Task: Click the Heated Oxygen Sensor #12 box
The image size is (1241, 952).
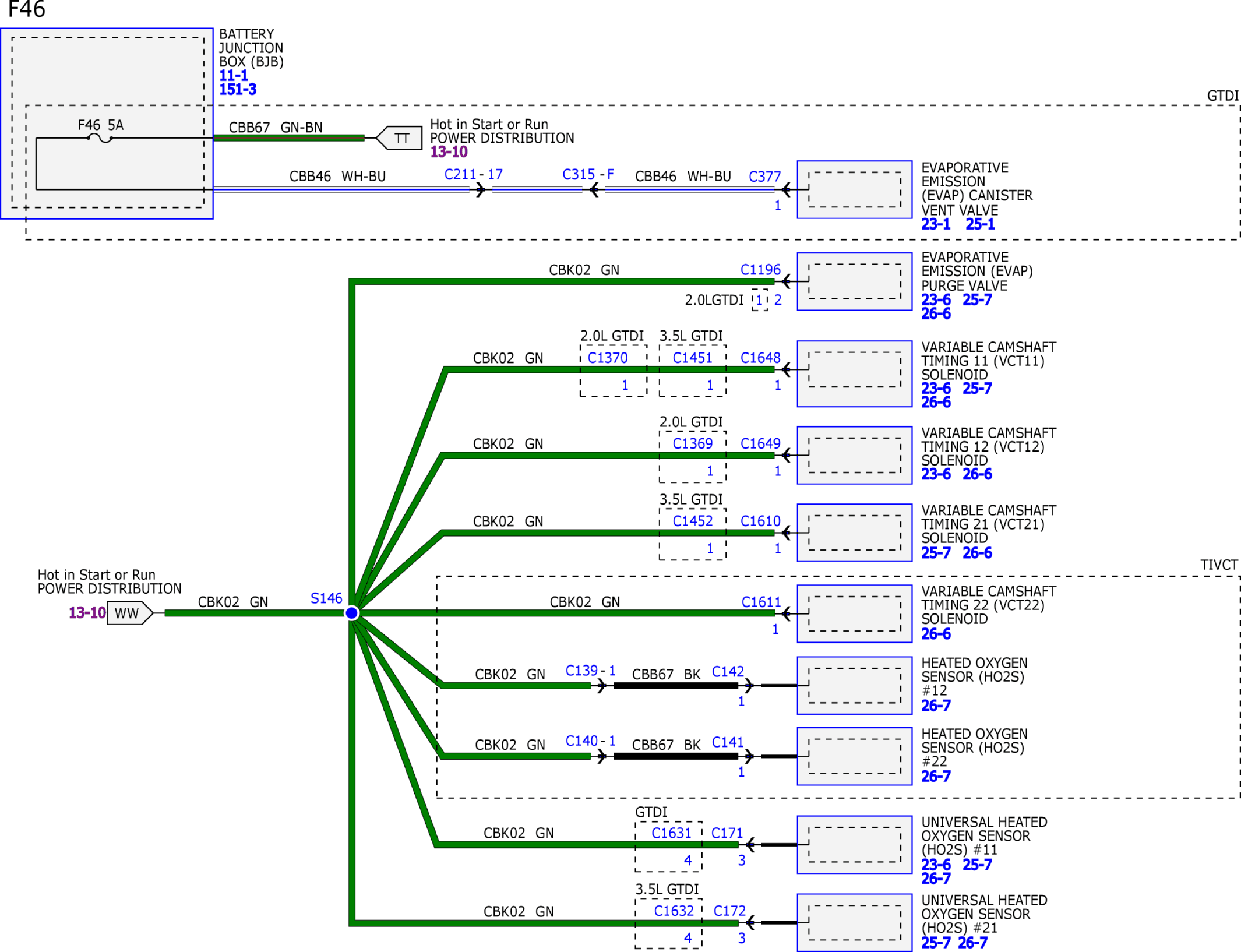Action: (x=854, y=685)
